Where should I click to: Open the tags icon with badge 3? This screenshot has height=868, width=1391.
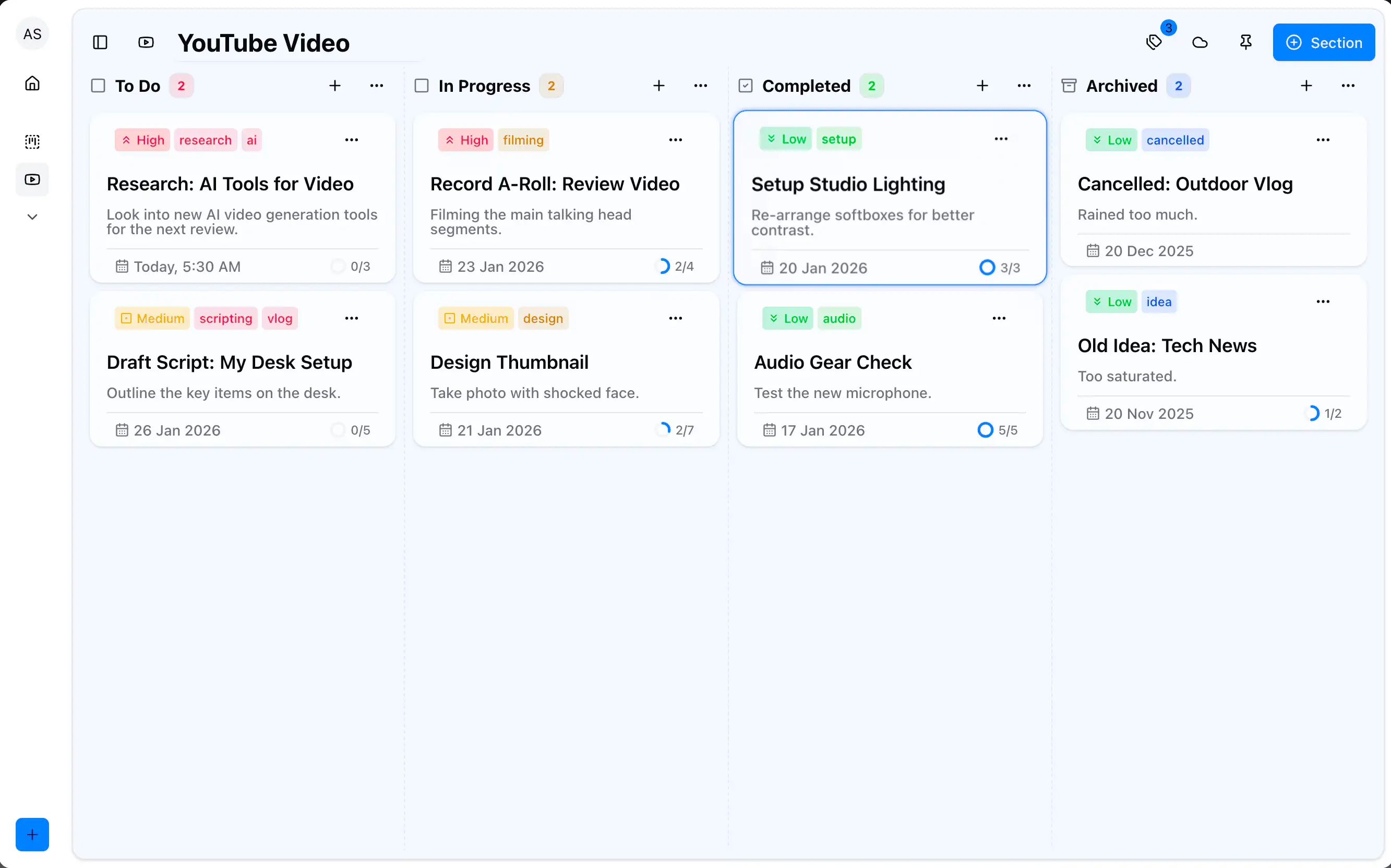click(1154, 42)
